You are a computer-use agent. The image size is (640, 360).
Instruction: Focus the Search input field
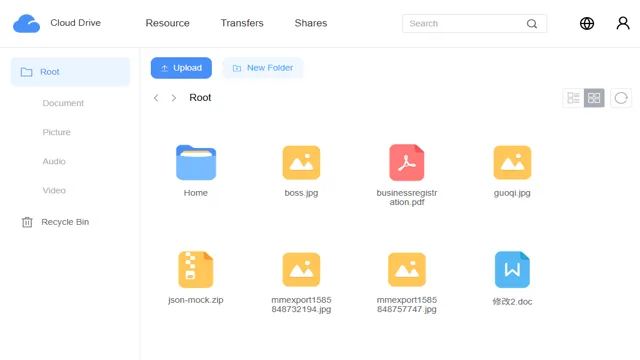coord(474,24)
